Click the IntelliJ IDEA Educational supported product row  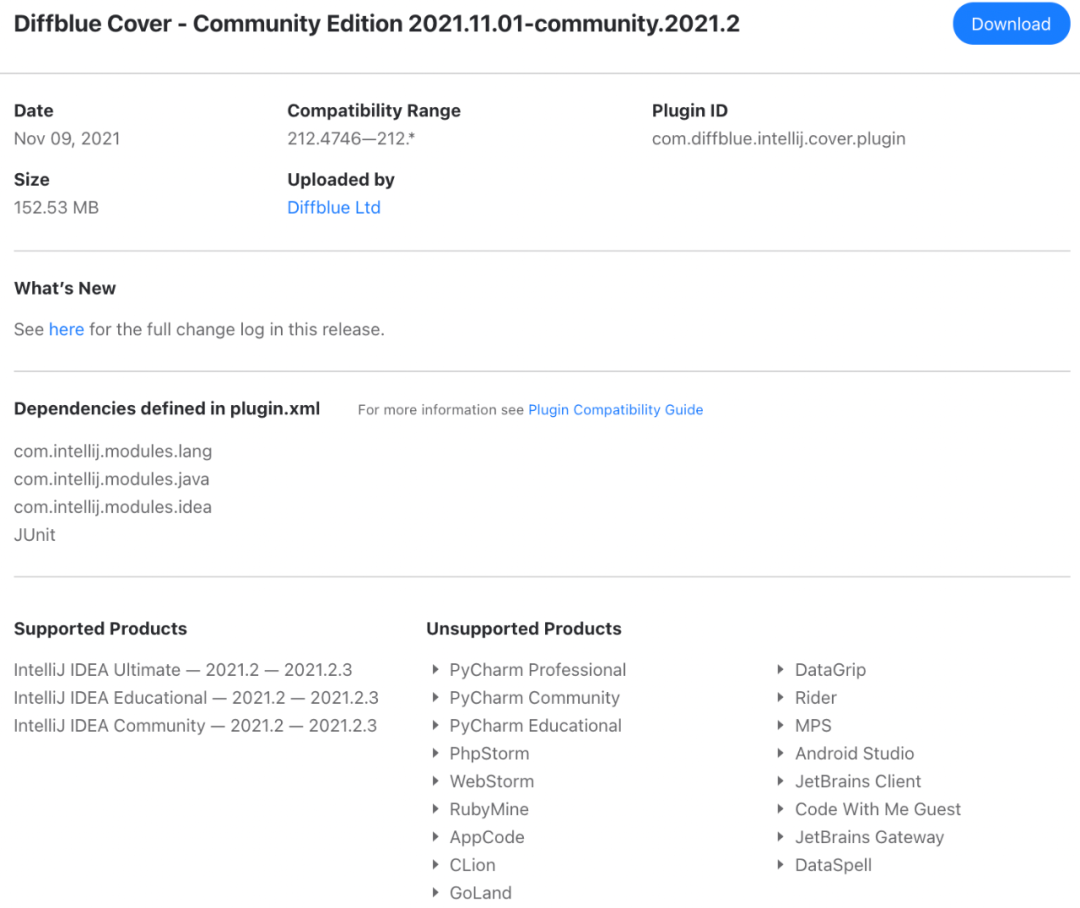tap(196, 698)
